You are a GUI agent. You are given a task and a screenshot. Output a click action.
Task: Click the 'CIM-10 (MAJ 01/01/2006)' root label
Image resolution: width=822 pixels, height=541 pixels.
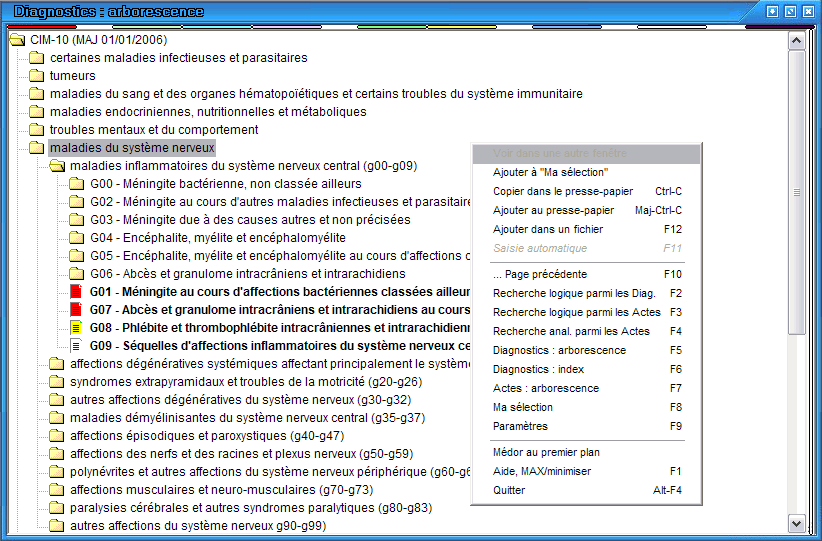pyautogui.click(x=99, y=40)
